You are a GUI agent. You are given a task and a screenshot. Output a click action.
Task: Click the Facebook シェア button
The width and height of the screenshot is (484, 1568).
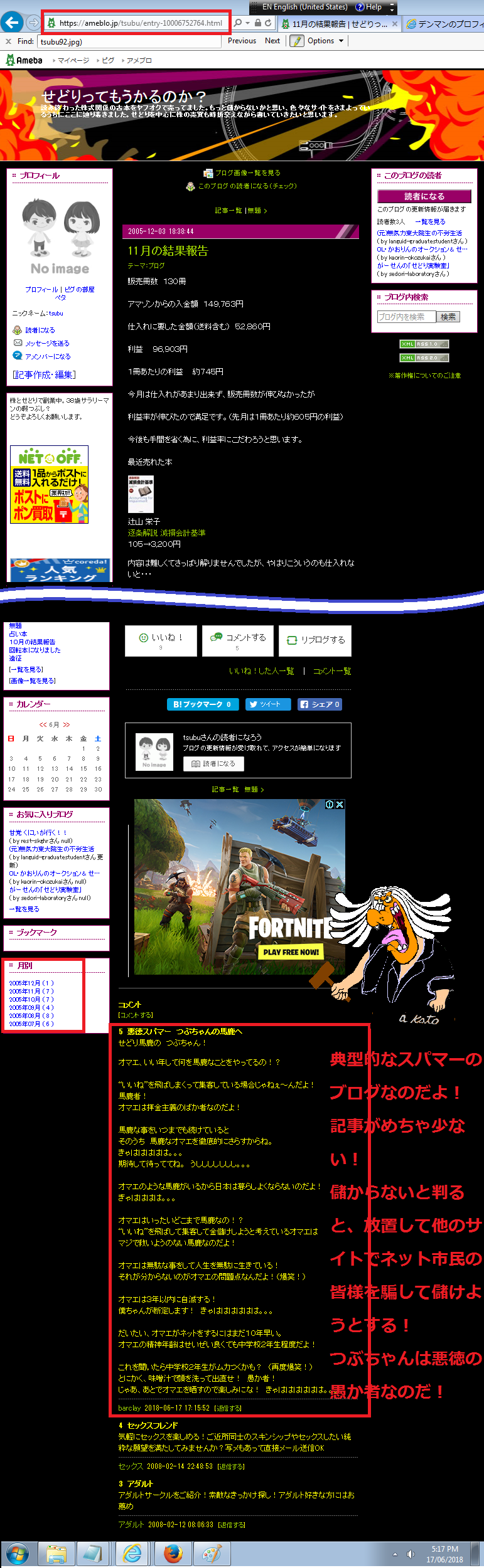pos(320,704)
